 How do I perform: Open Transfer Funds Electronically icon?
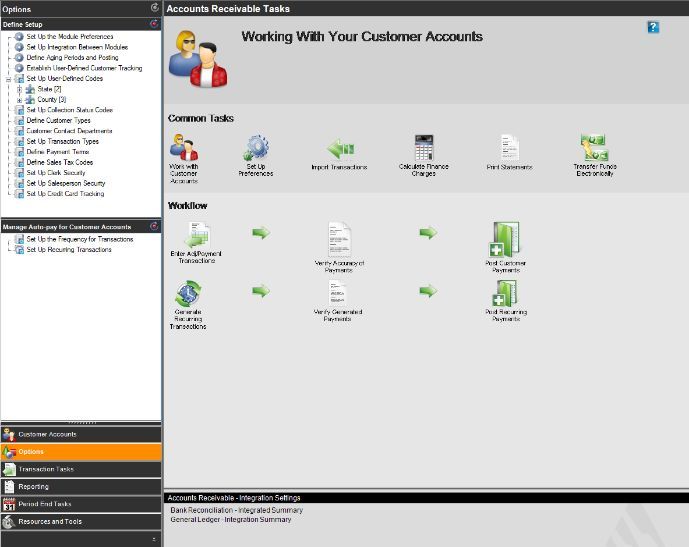pyautogui.click(x=594, y=148)
